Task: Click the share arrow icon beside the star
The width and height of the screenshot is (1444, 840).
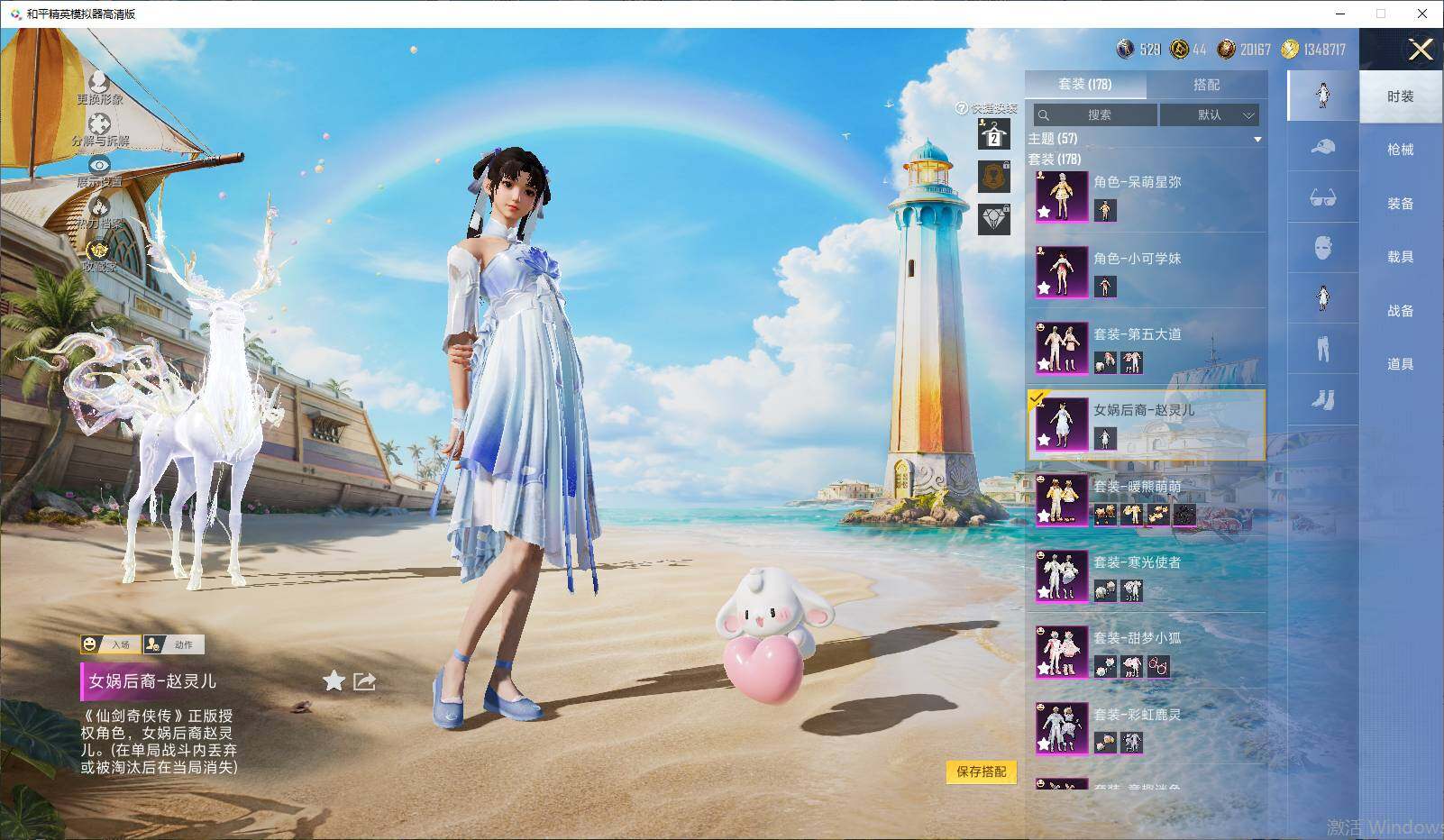Action: [x=364, y=680]
